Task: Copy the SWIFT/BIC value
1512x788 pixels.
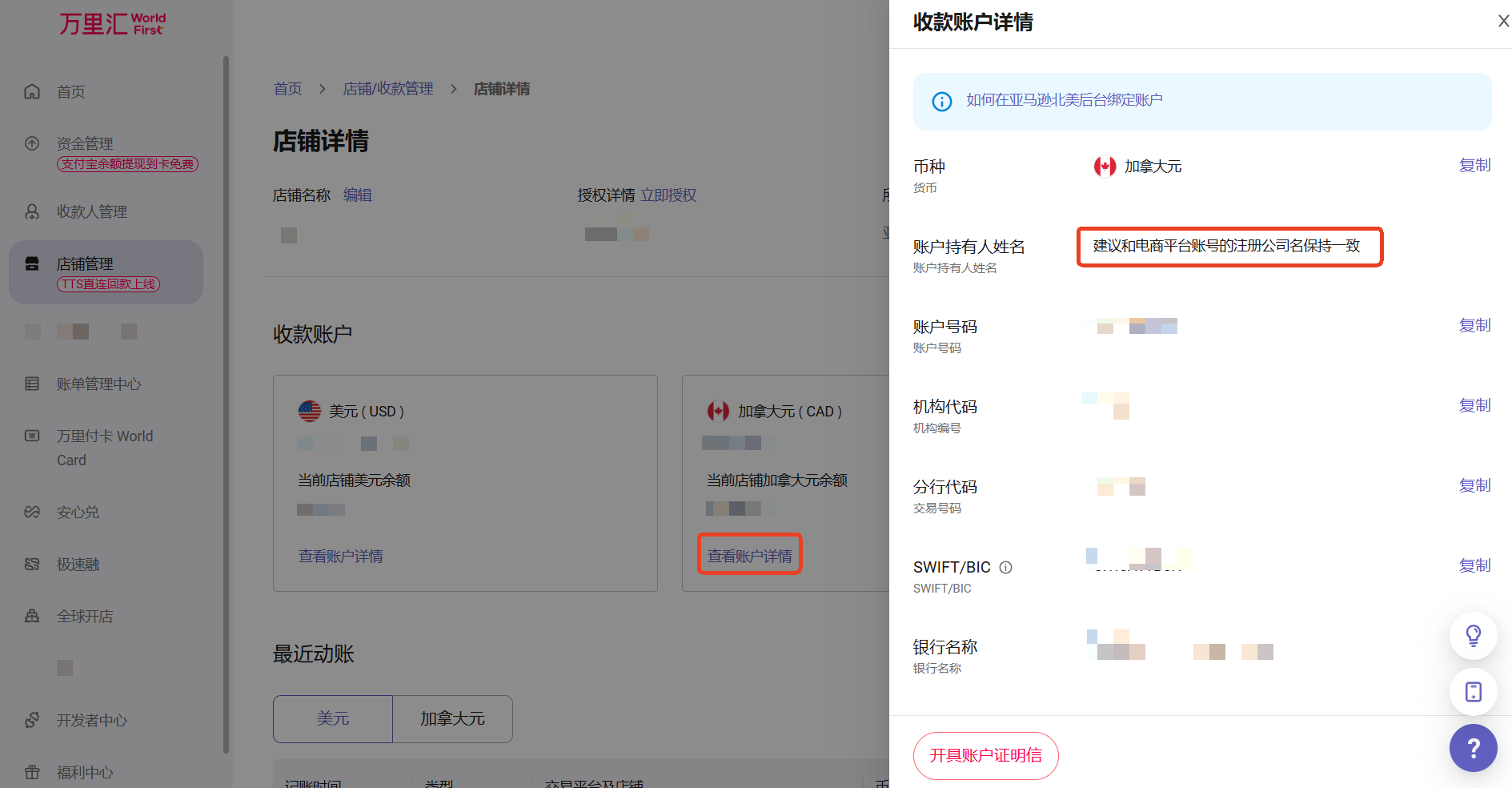Action: click(x=1475, y=565)
